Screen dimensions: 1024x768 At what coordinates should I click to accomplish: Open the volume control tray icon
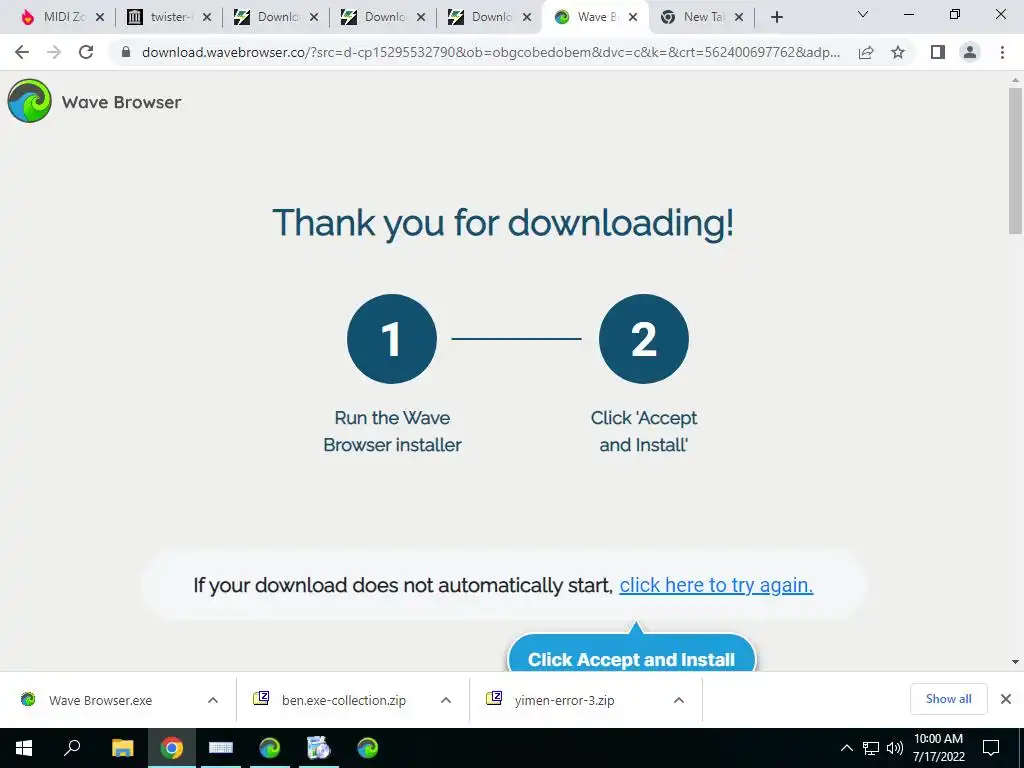tap(895, 748)
